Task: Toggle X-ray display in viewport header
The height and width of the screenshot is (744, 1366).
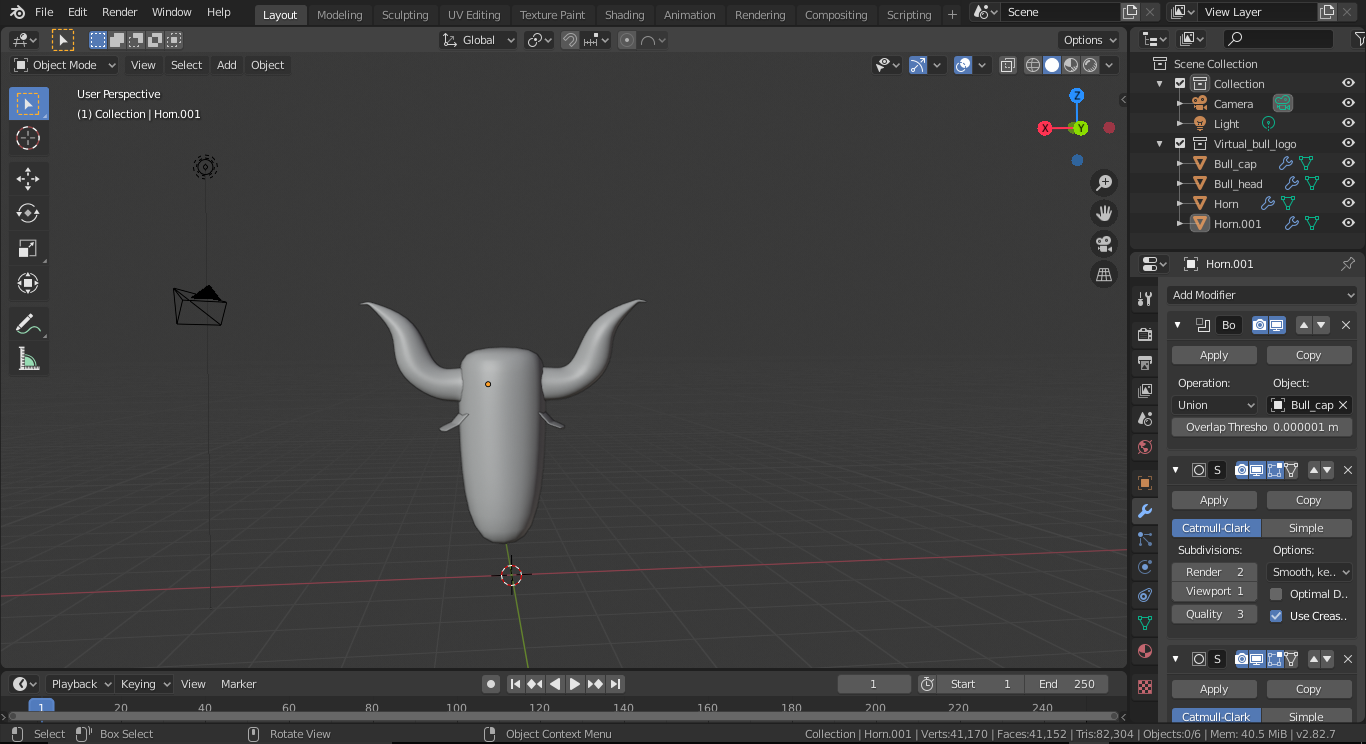Action: pos(1007,65)
